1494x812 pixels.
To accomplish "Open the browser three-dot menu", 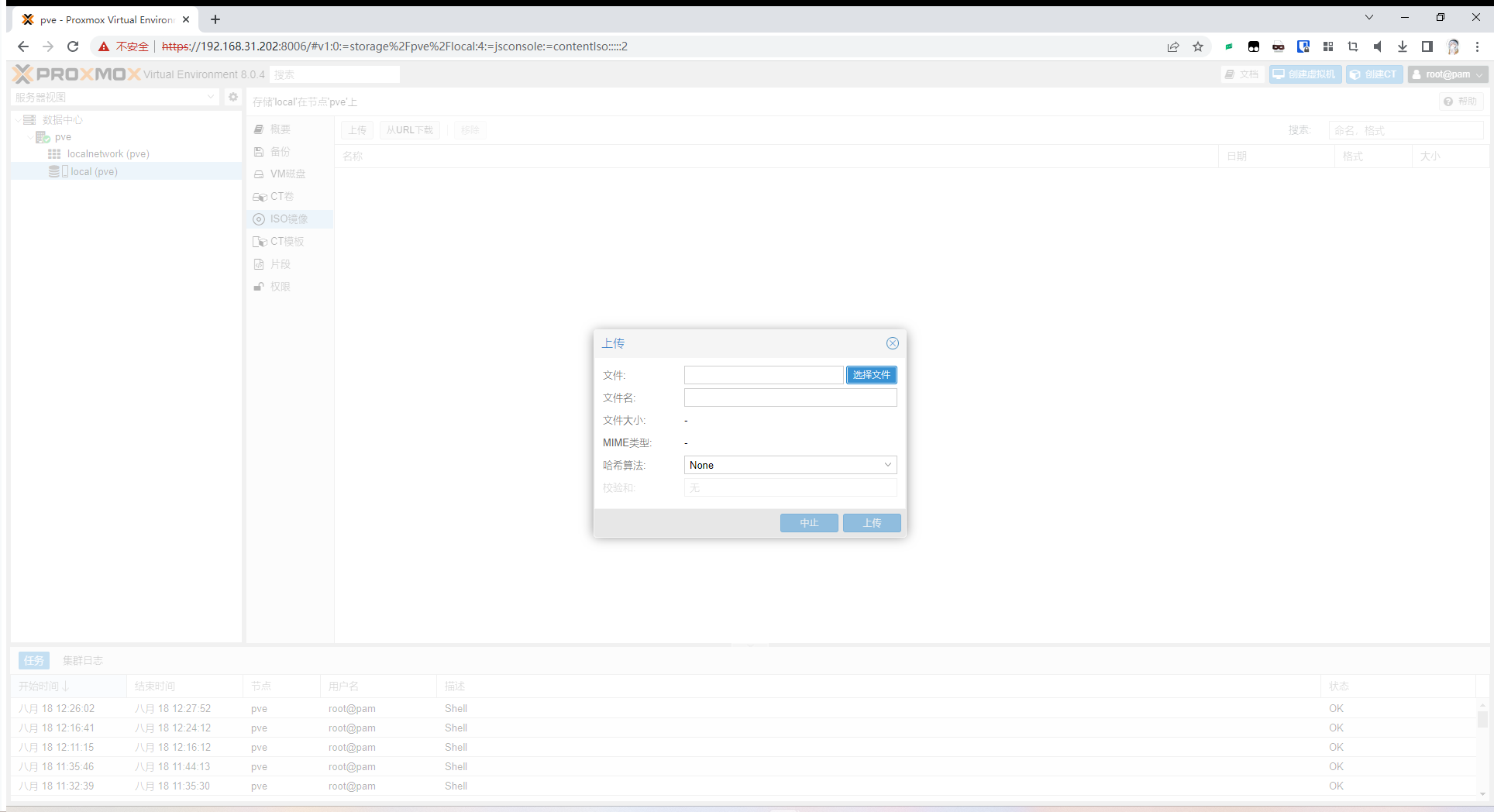I will [1478, 46].
